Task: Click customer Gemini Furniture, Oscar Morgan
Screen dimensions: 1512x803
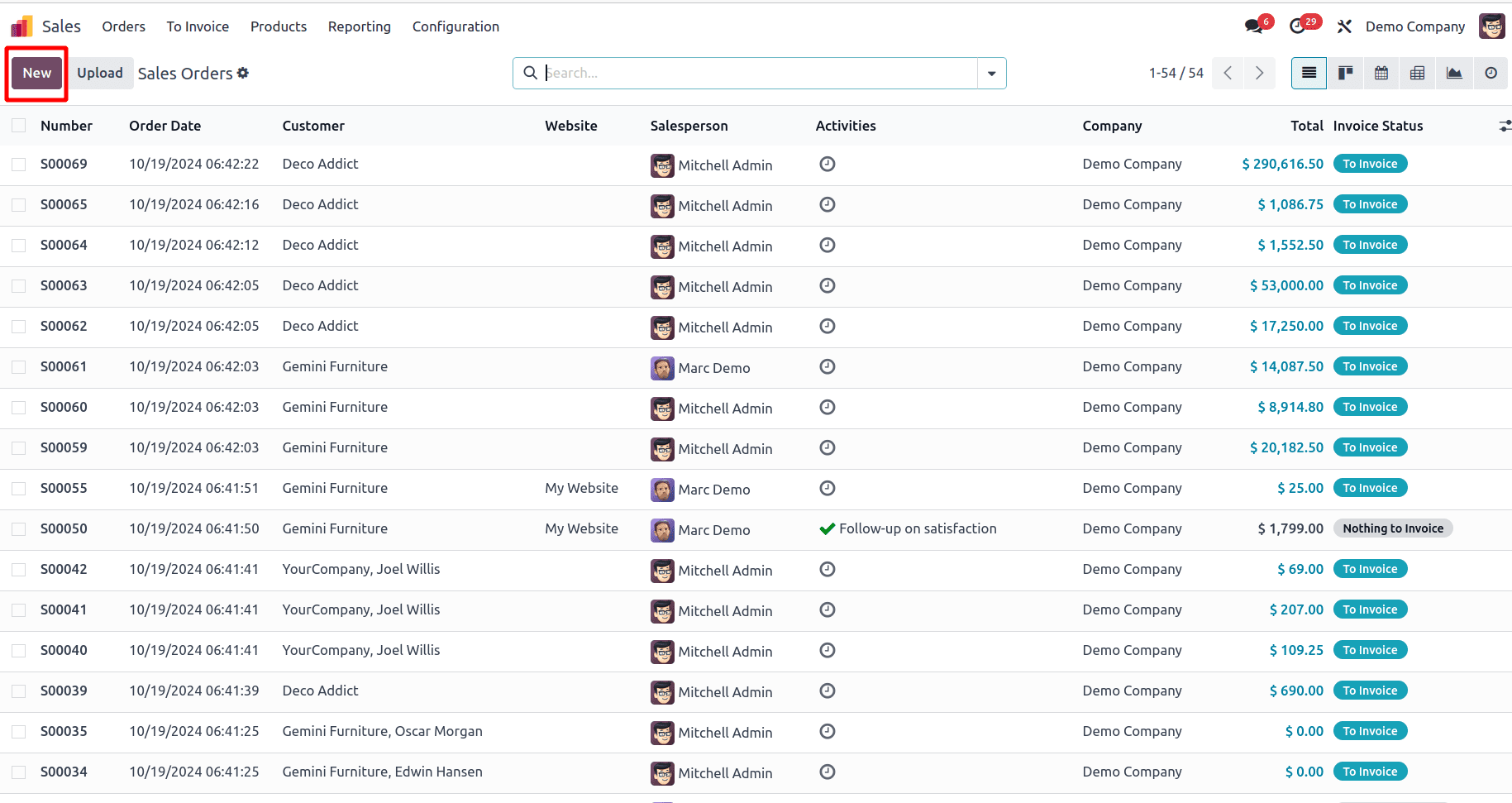Action: pos(382,731)
